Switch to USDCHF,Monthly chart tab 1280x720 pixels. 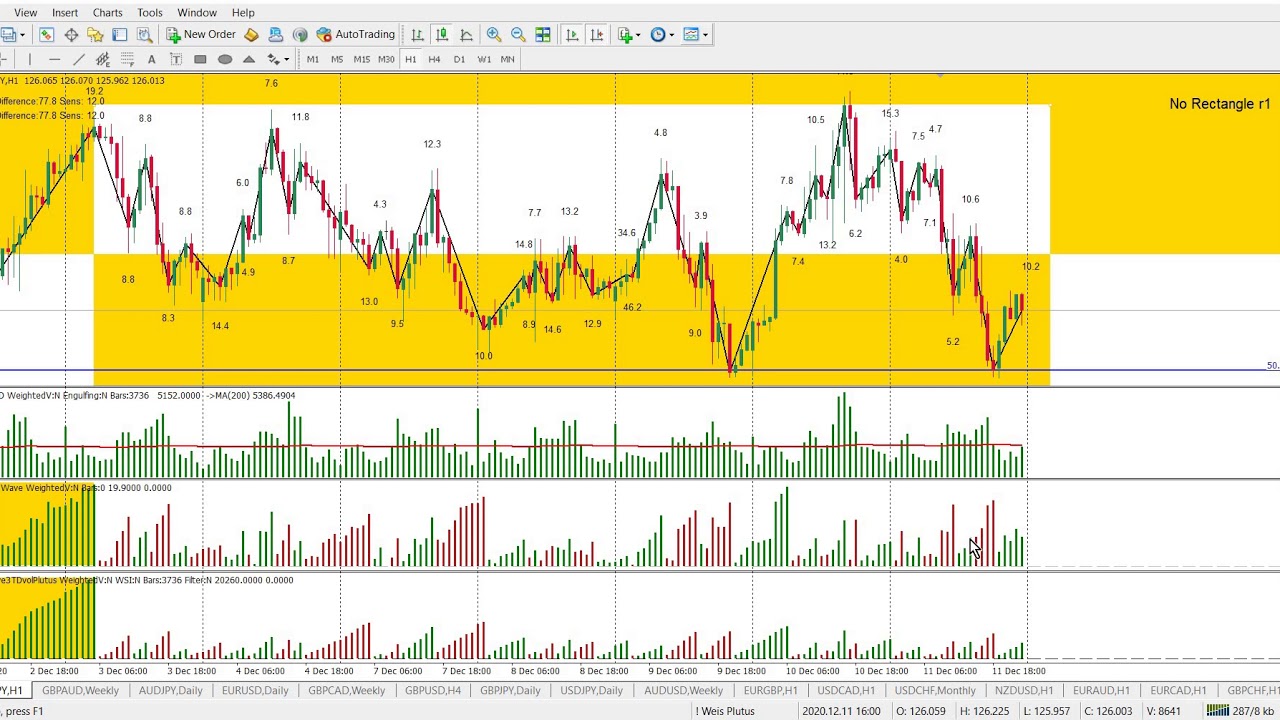(x=935, y=690)
